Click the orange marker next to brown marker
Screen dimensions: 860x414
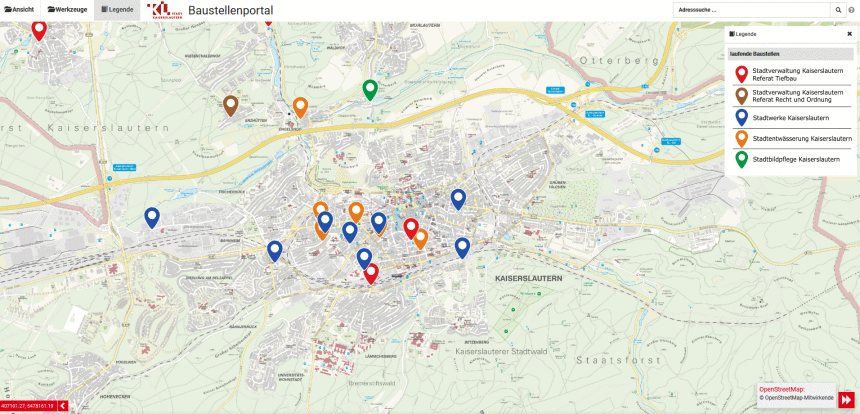point(300,106)
